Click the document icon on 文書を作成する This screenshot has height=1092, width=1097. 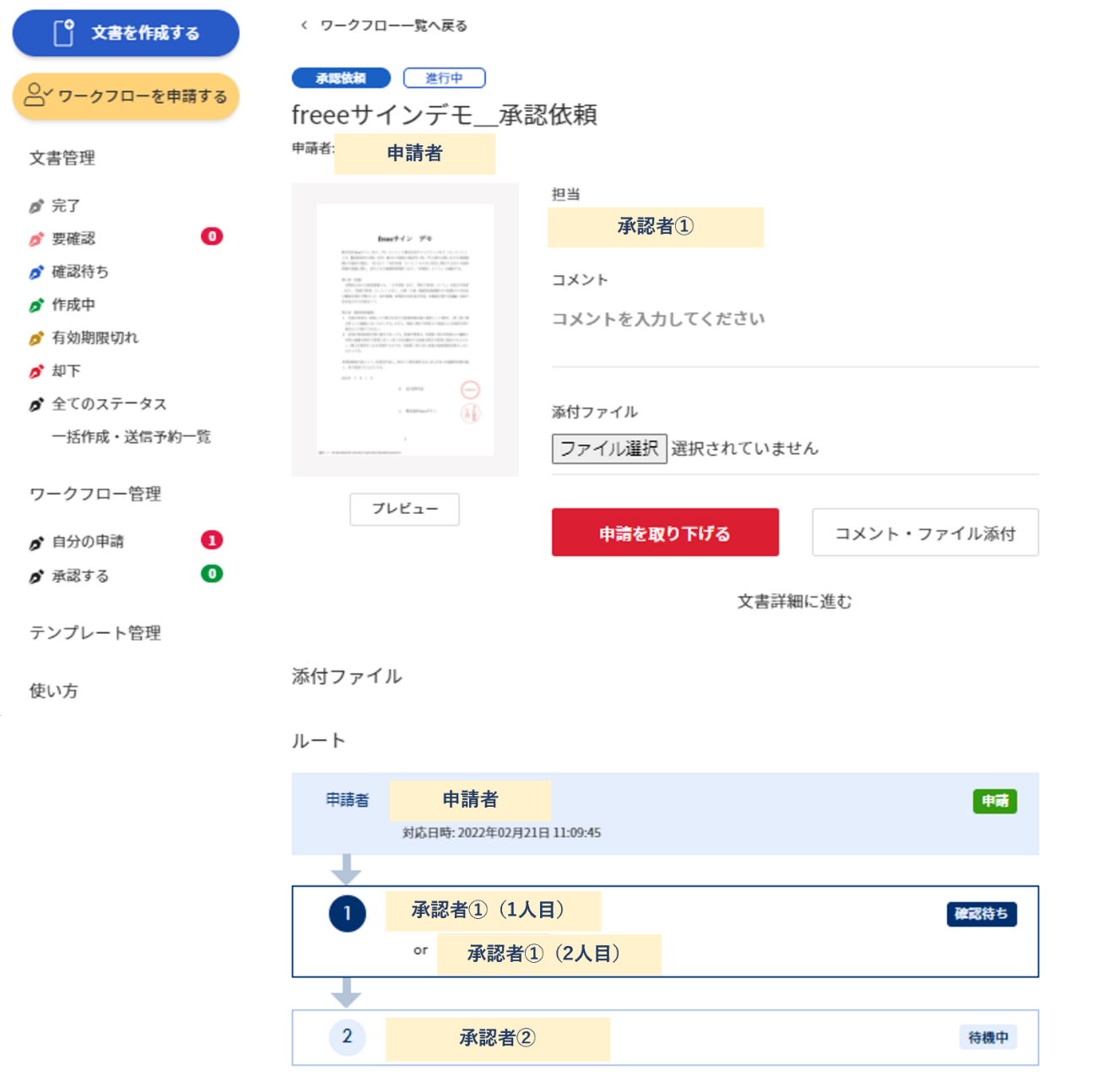tap(64, 33)
